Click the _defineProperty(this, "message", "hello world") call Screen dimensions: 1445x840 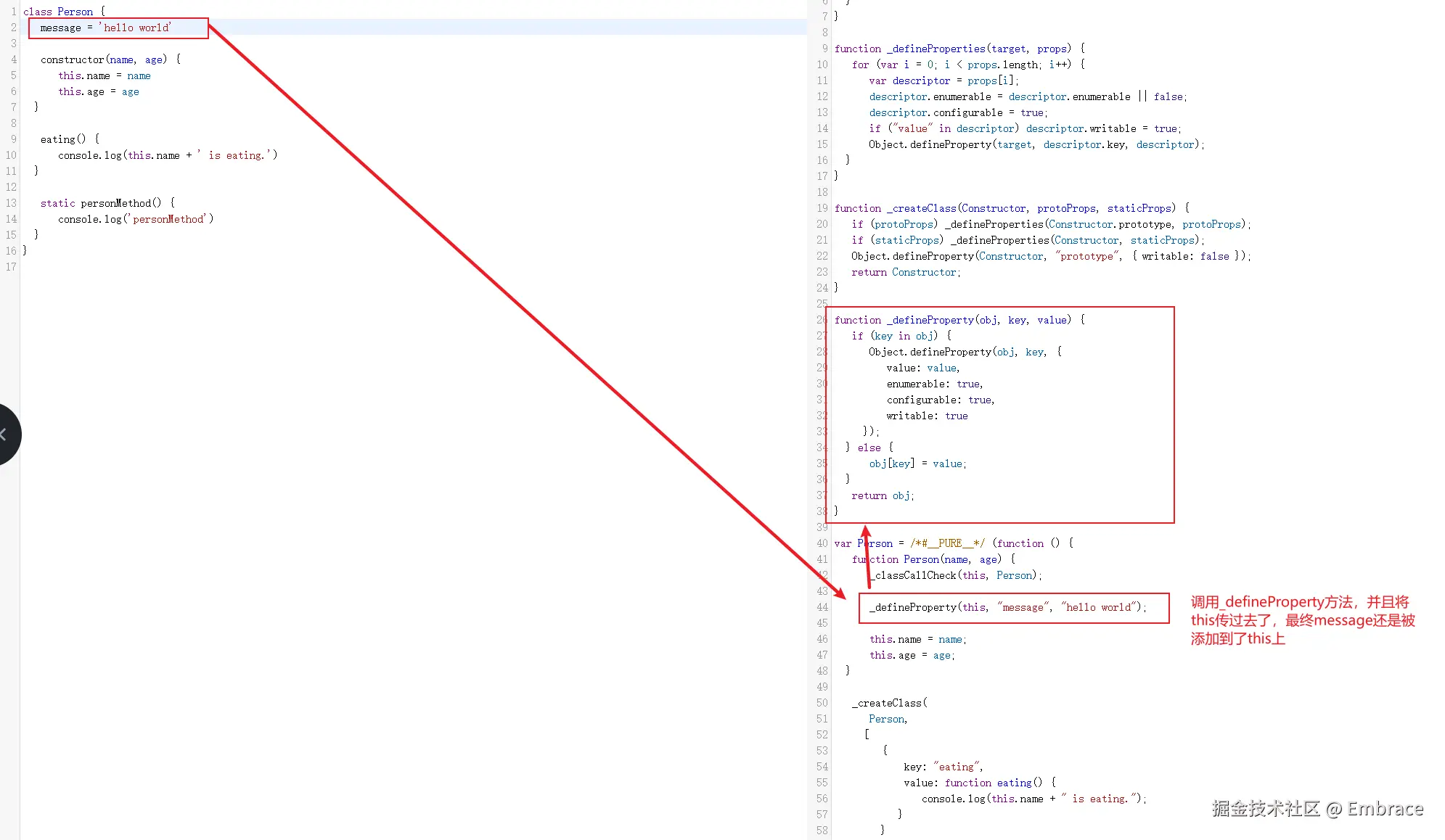click(1007, 607)
